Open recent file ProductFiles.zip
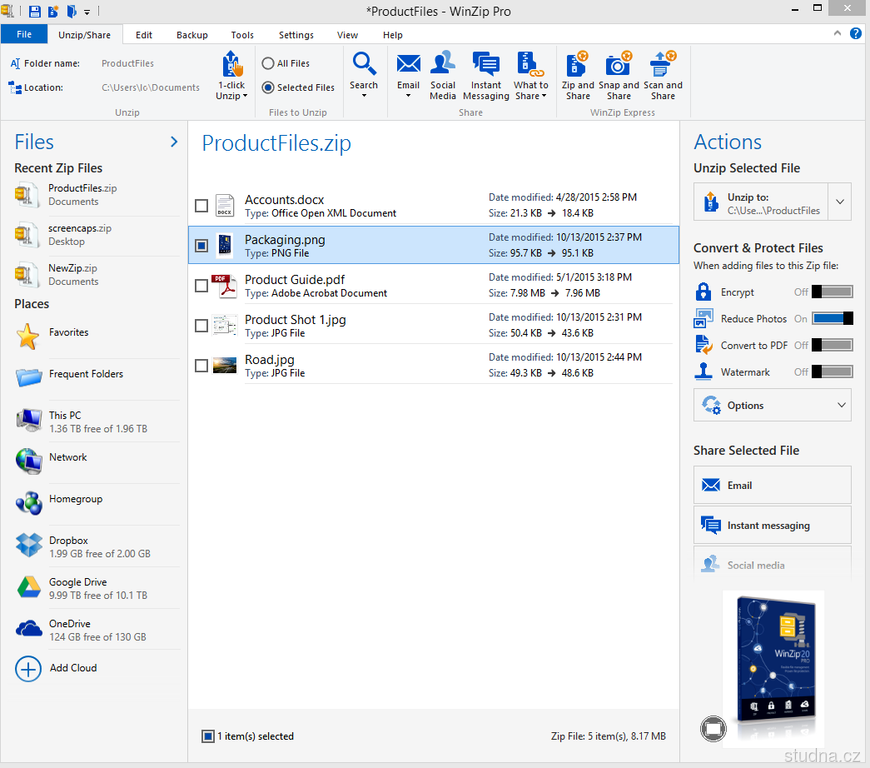This screenshot has width=870, height=768. pos(98,195)
